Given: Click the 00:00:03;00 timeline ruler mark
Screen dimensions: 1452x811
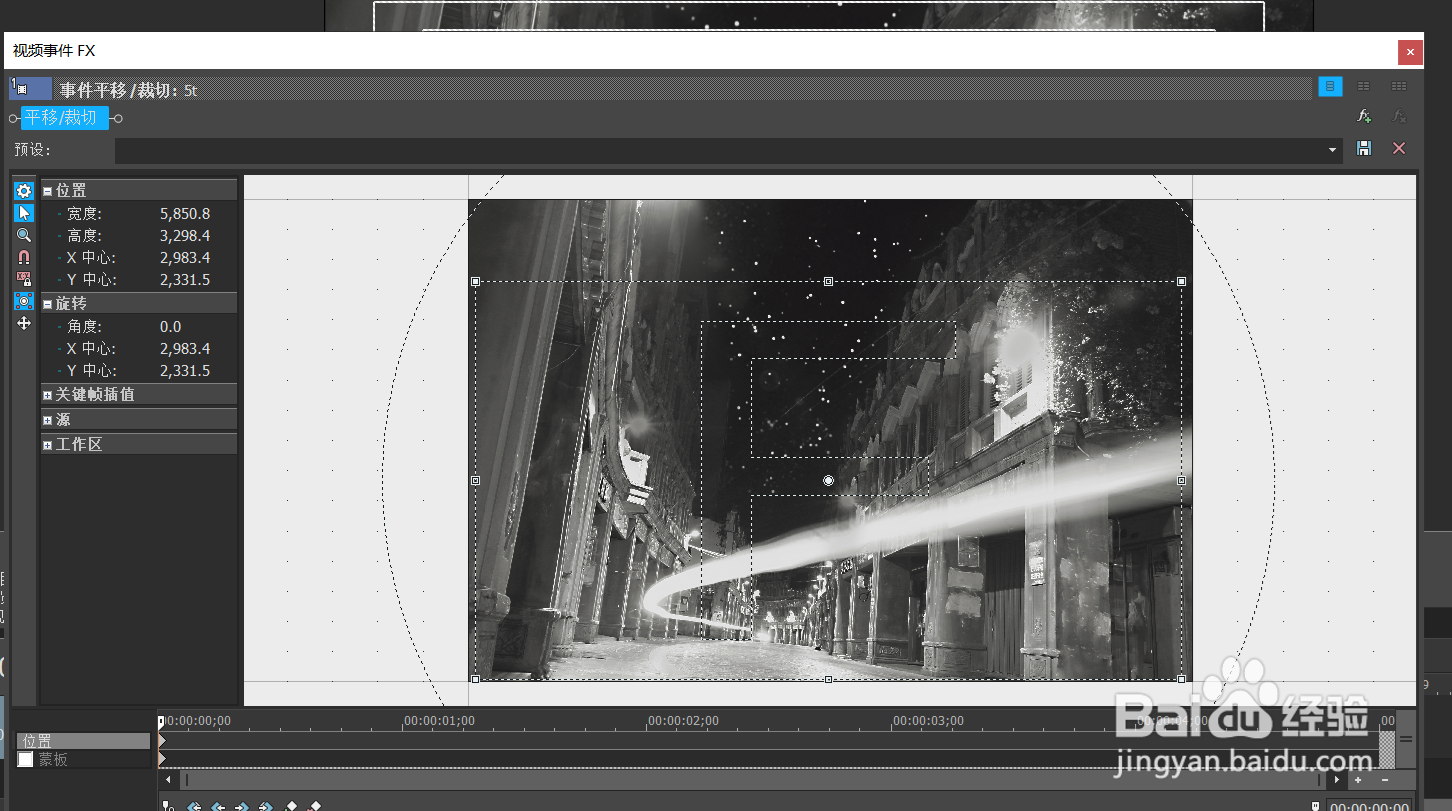Looking at the screenshot, I should click(x=928, y=721).
